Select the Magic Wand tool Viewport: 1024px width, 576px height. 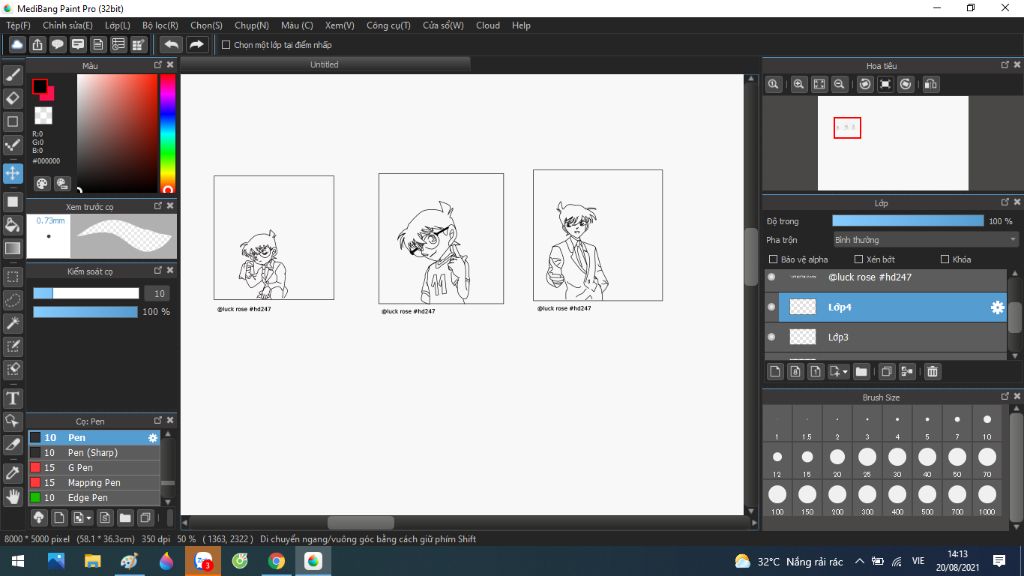(x=12, y=323)
